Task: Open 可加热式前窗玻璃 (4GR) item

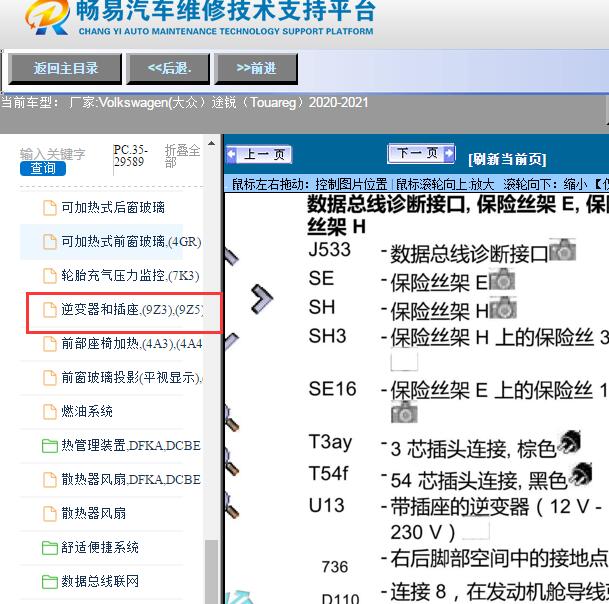Action: (x=131, y=242)
